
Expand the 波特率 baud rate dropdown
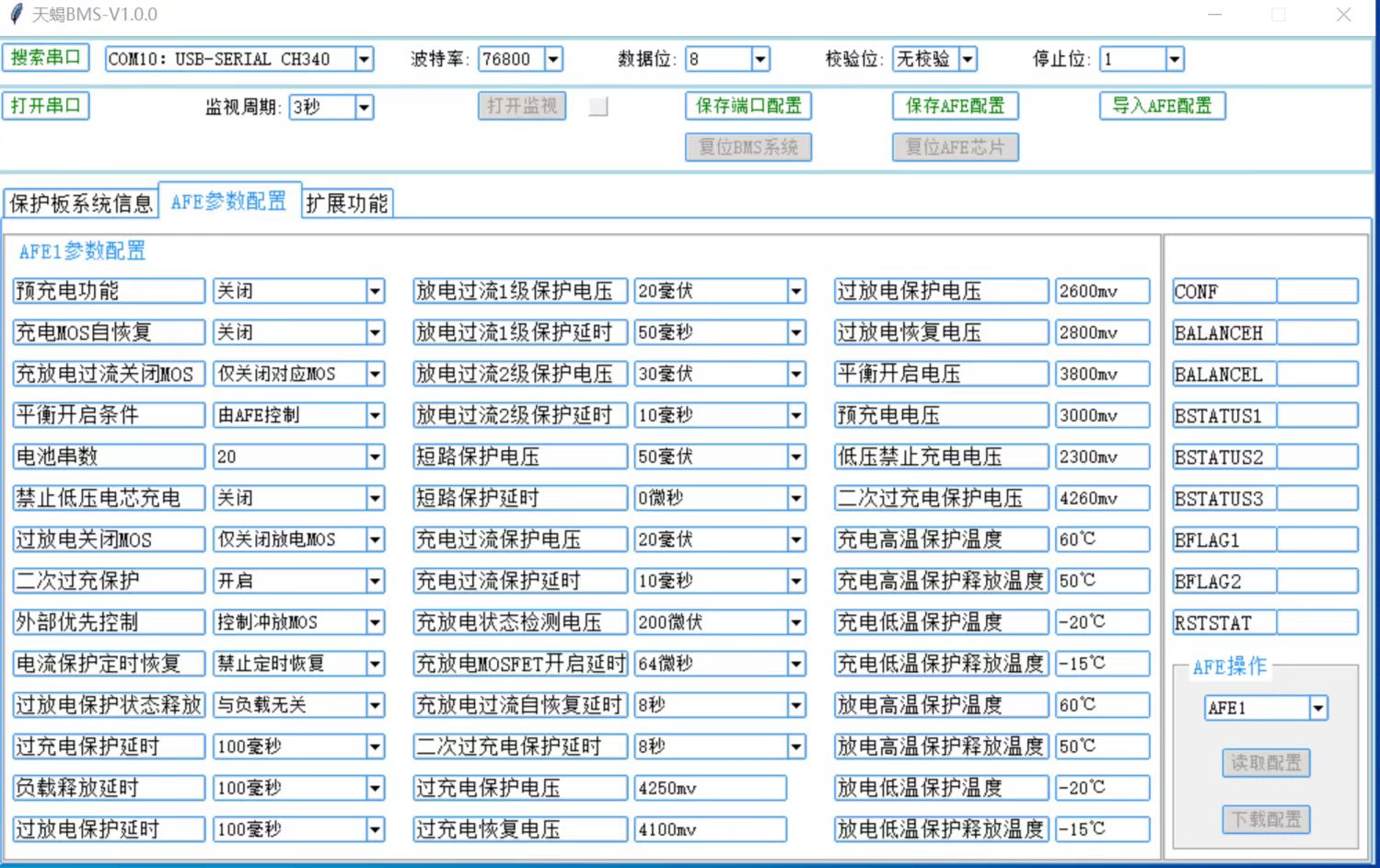[x=553, y=60]
